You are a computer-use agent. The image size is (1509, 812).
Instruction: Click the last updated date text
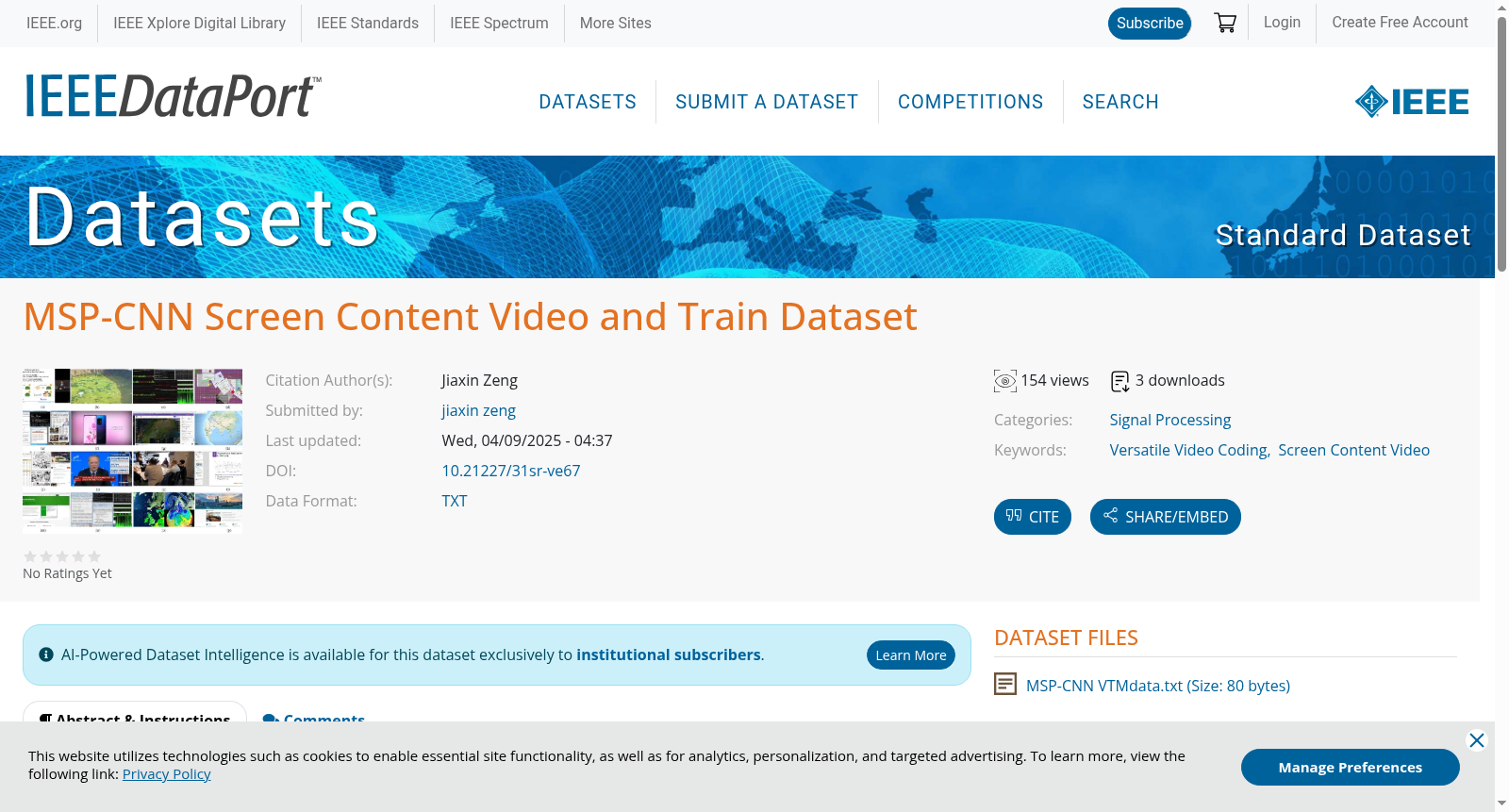tap(527, 441)
